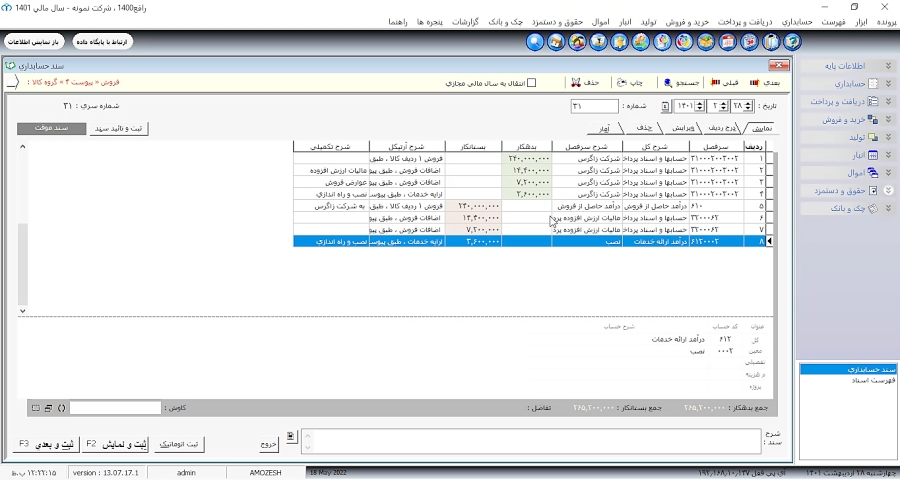Expand اموال sidebar section chevron
Screen dimensions: 900x480
(888, 173)
